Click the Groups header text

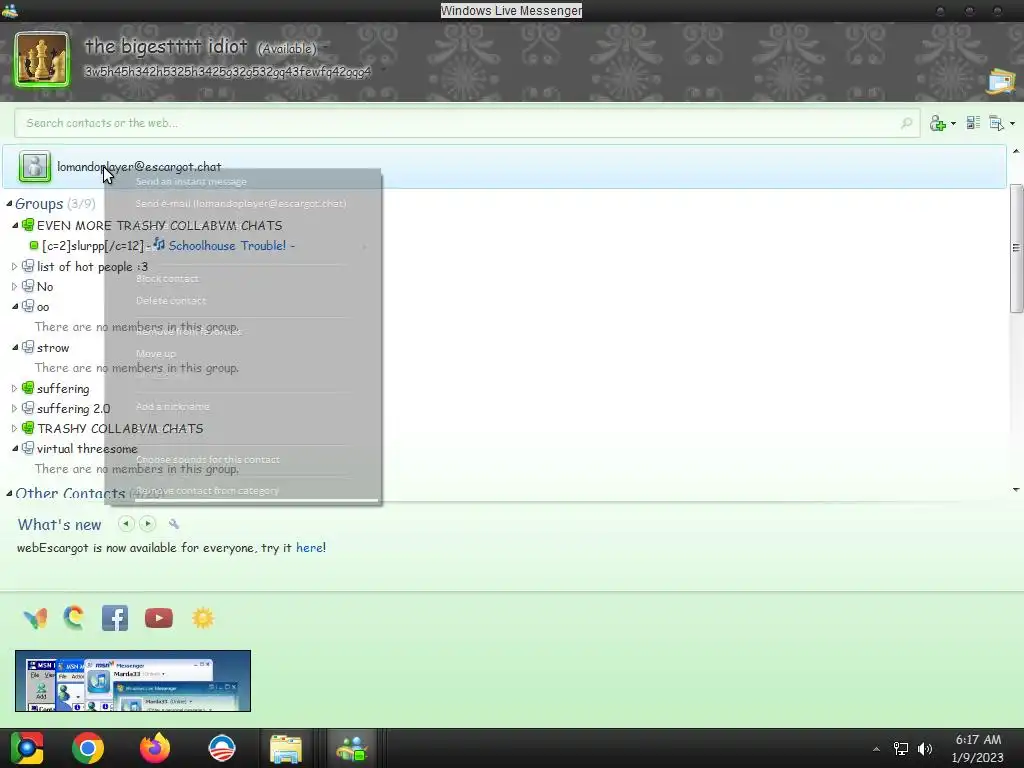(x=39, y=204)
